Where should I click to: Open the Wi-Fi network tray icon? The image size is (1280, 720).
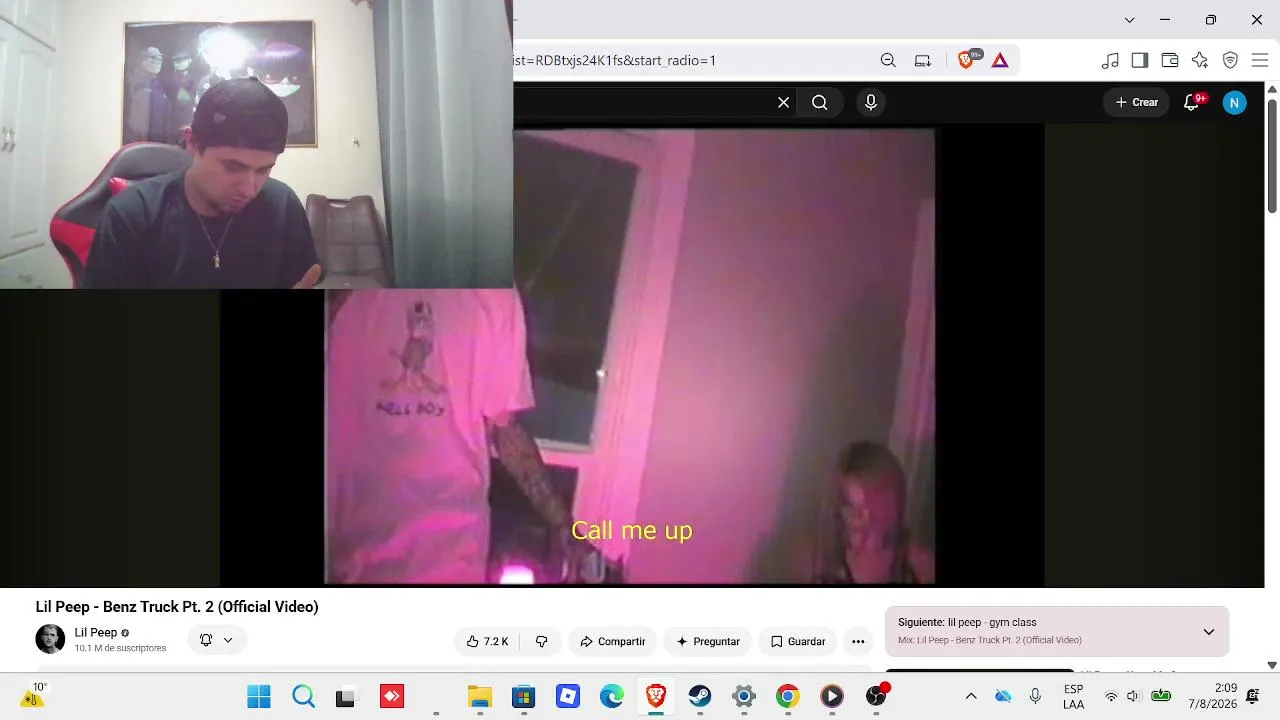(x=1111, y=696)
